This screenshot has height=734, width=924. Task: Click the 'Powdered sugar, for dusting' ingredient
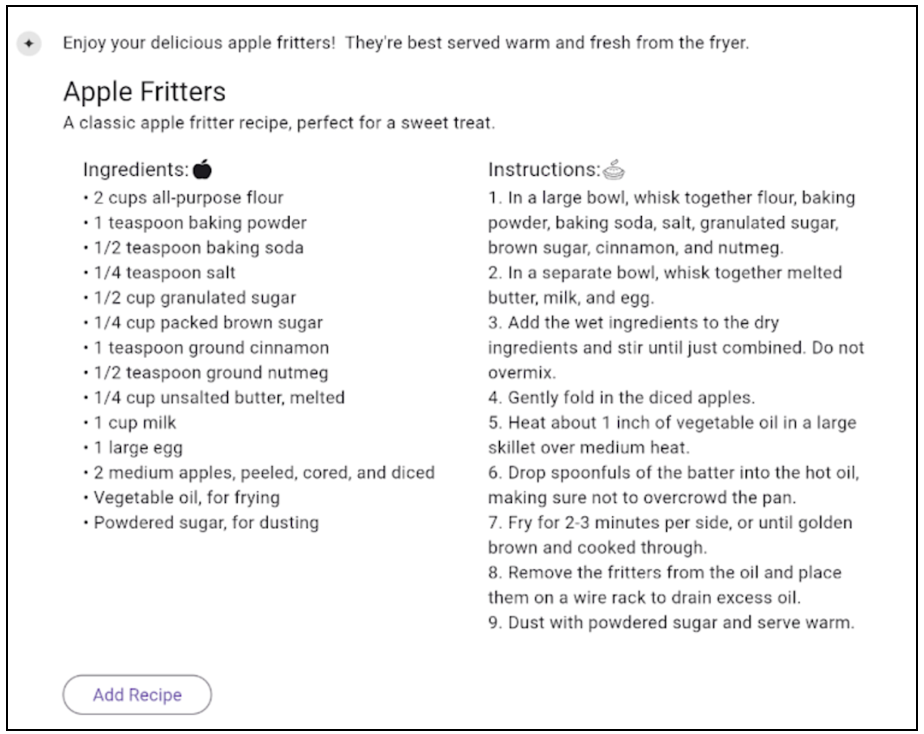click(206, 523)
